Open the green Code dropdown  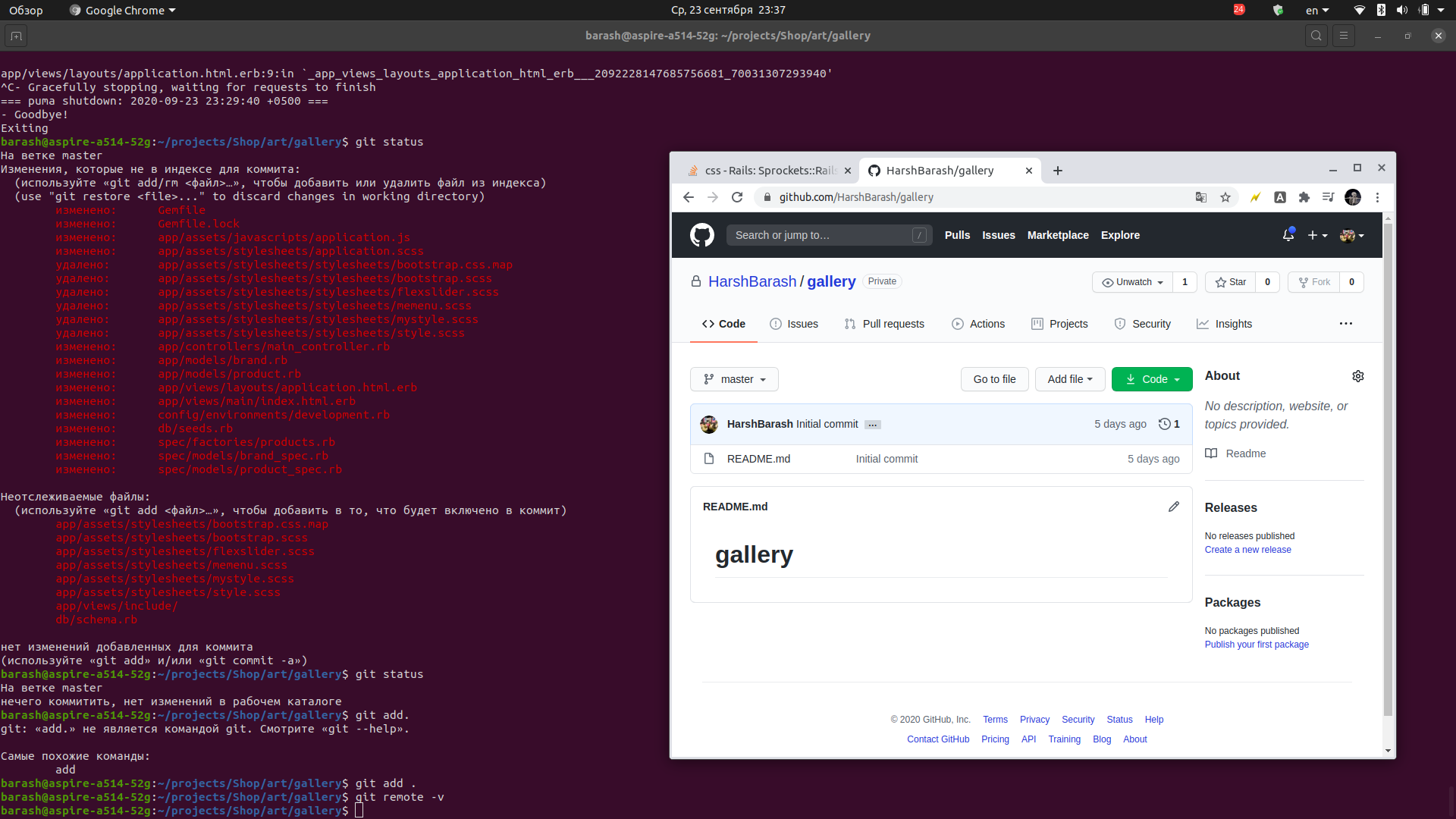[x=1152, y=379]
